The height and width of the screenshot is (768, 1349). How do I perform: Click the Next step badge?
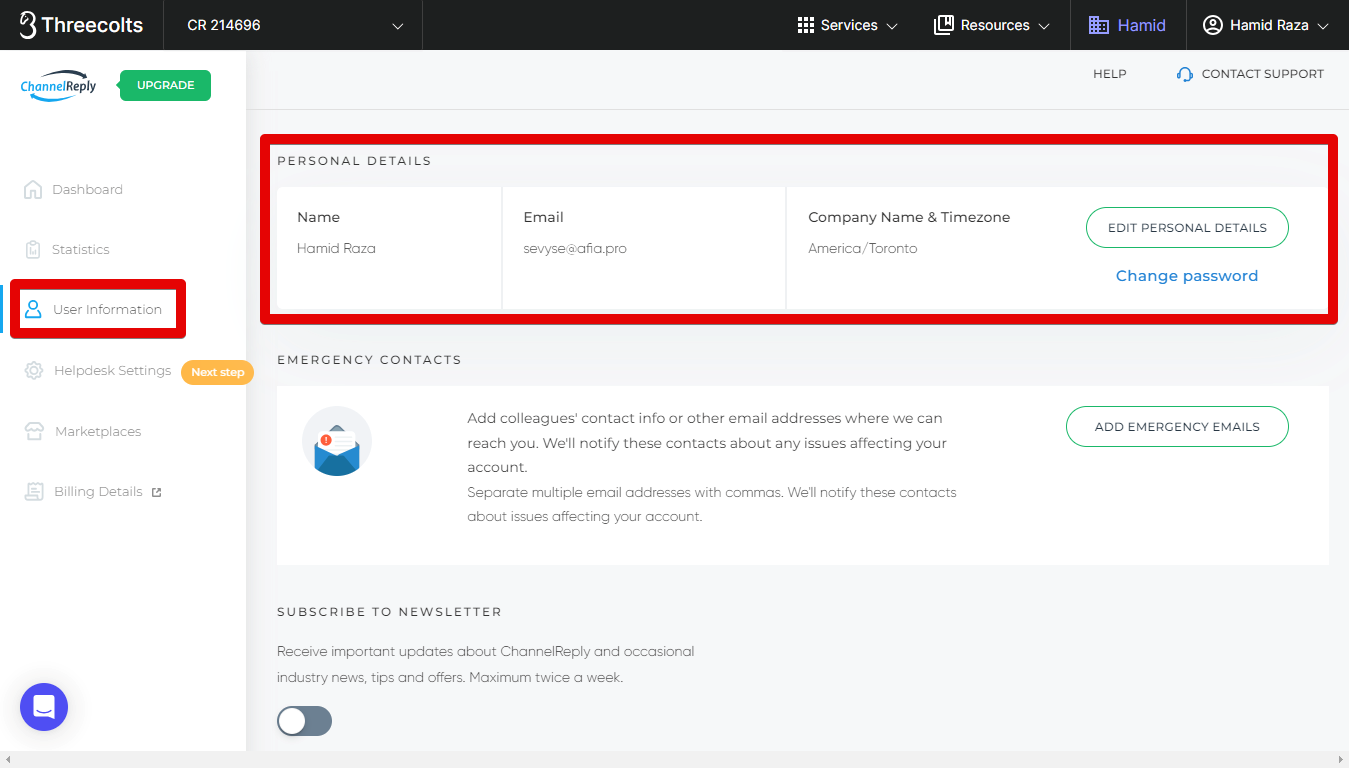[x=217, y=372]
